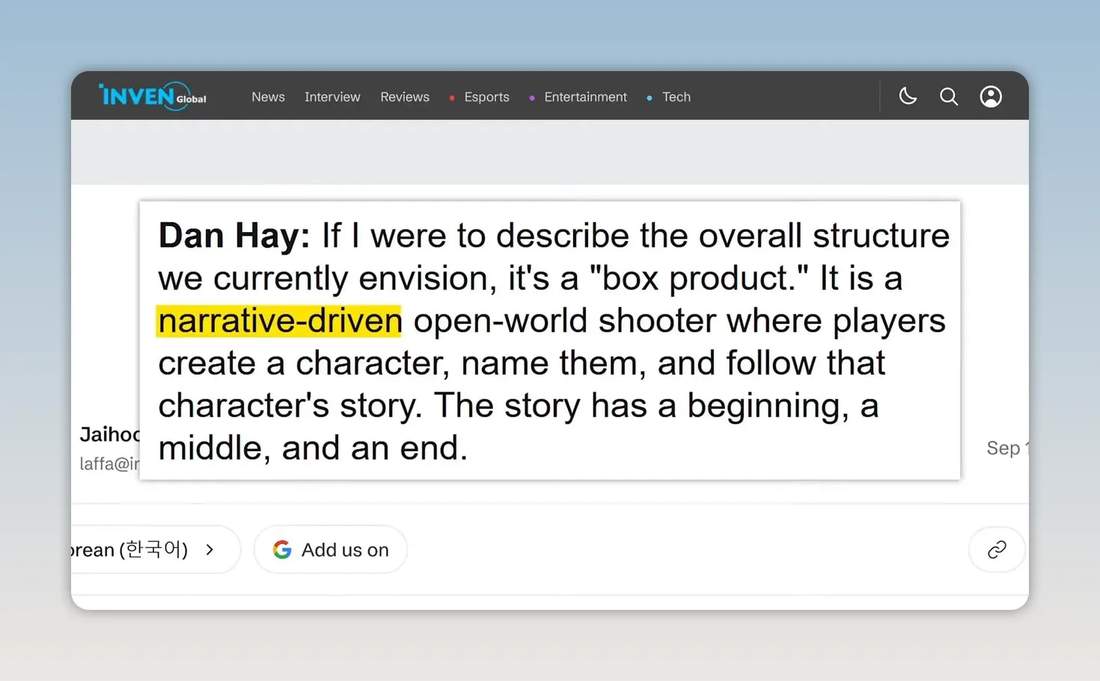The height and width of the screenshot is (681, 1100).
Task: Open the Tech section
Action: pos(676,97)
